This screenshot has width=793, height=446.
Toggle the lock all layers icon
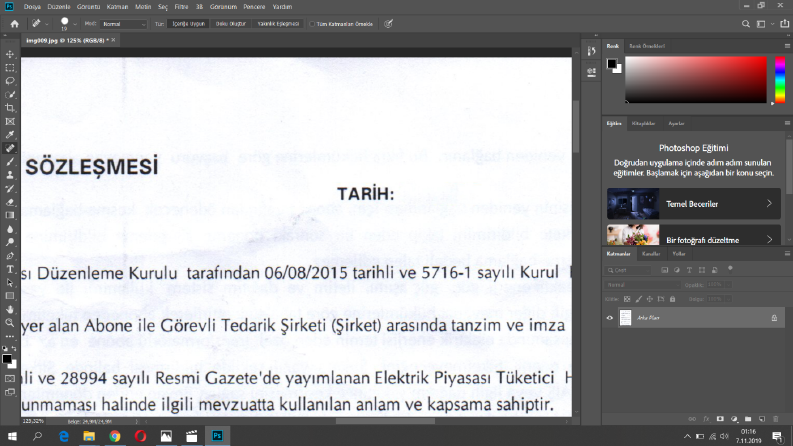pos(673,299)
